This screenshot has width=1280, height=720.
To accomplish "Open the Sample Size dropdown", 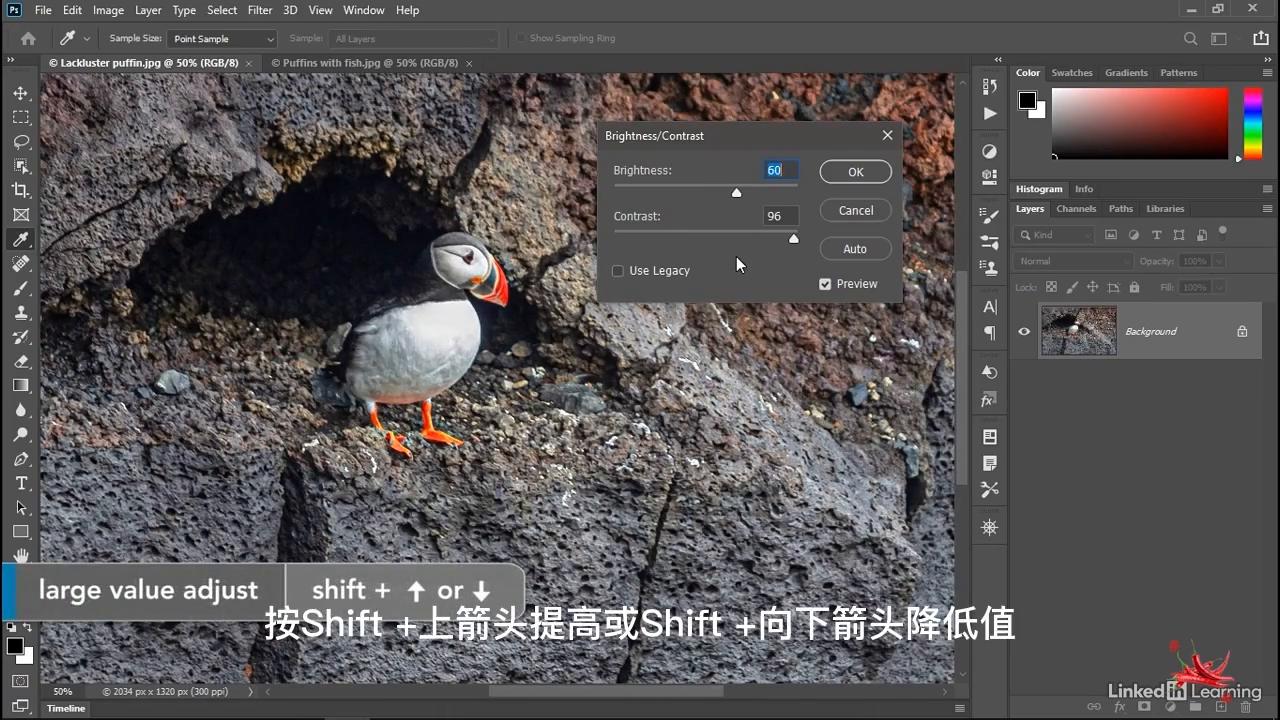I will (x=222, y=38).
